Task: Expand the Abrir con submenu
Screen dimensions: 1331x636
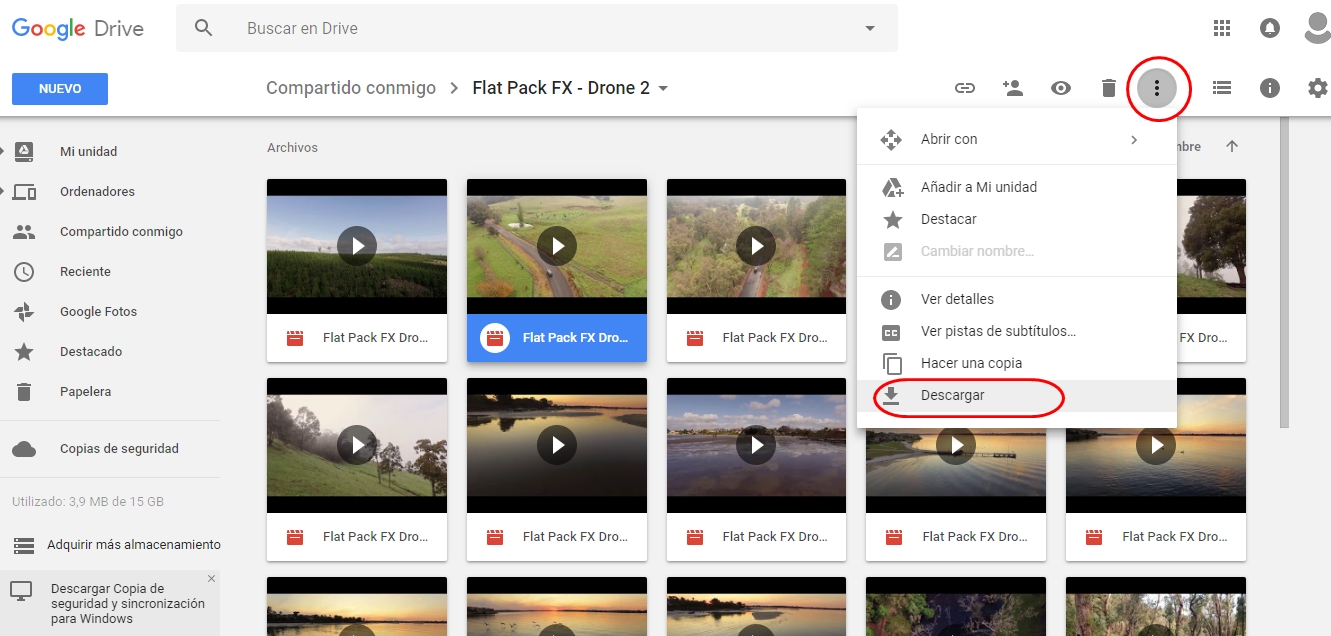Action: (1017, 139)
